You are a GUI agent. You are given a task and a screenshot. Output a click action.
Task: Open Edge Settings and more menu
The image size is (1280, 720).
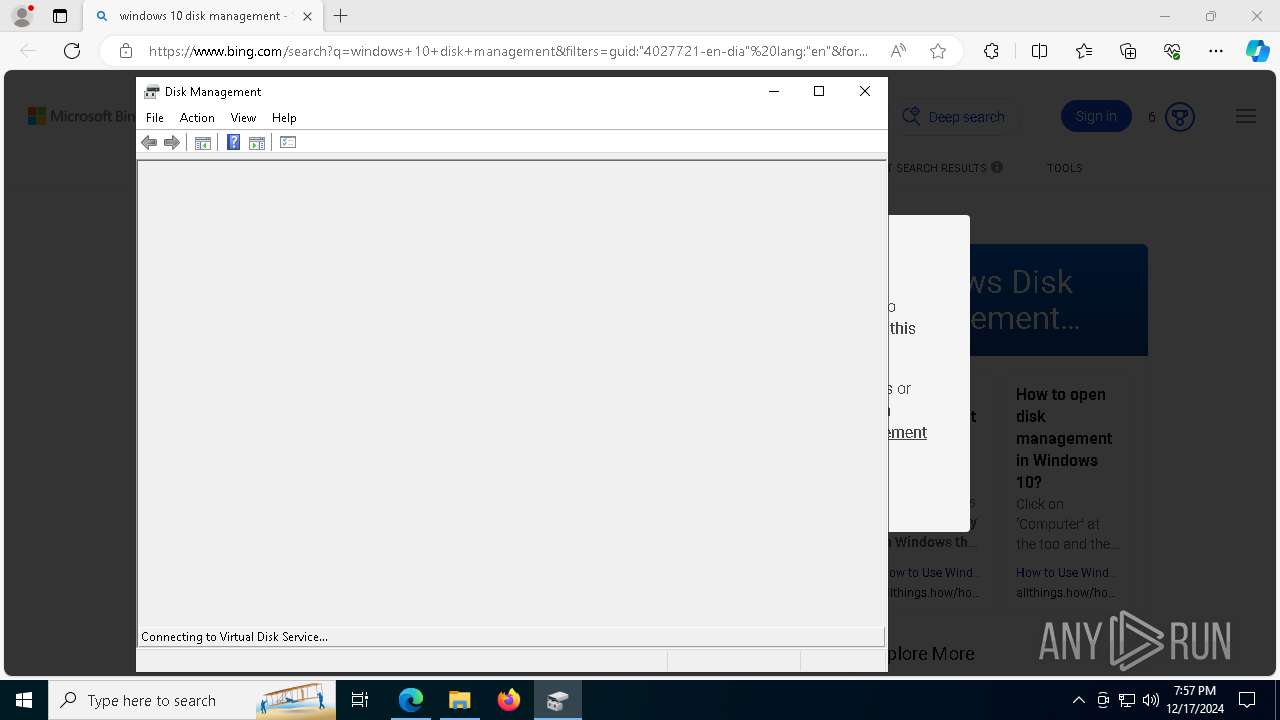coord(1216,51)
